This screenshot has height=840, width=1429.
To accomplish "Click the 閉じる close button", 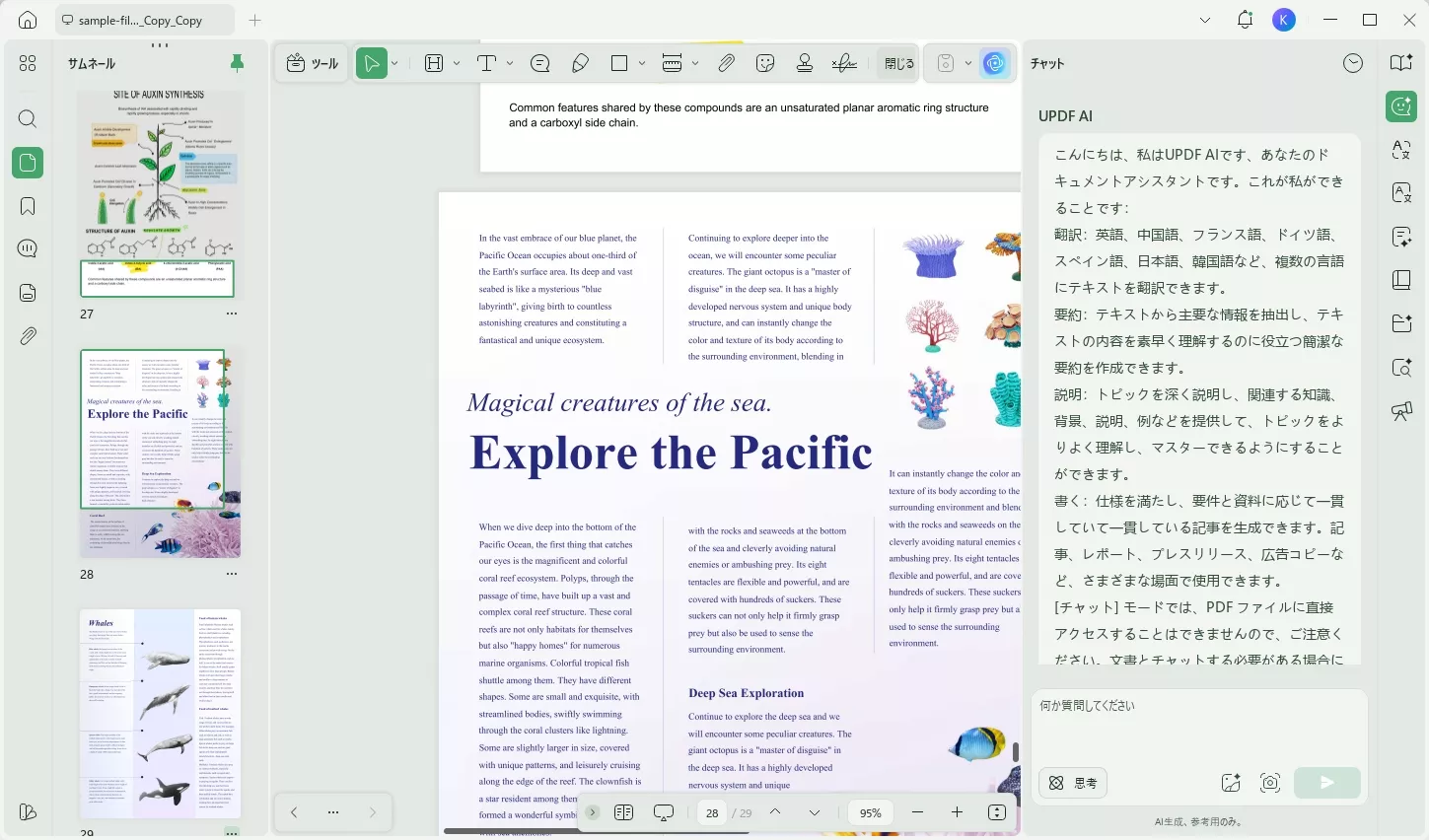I will [898, 63].
